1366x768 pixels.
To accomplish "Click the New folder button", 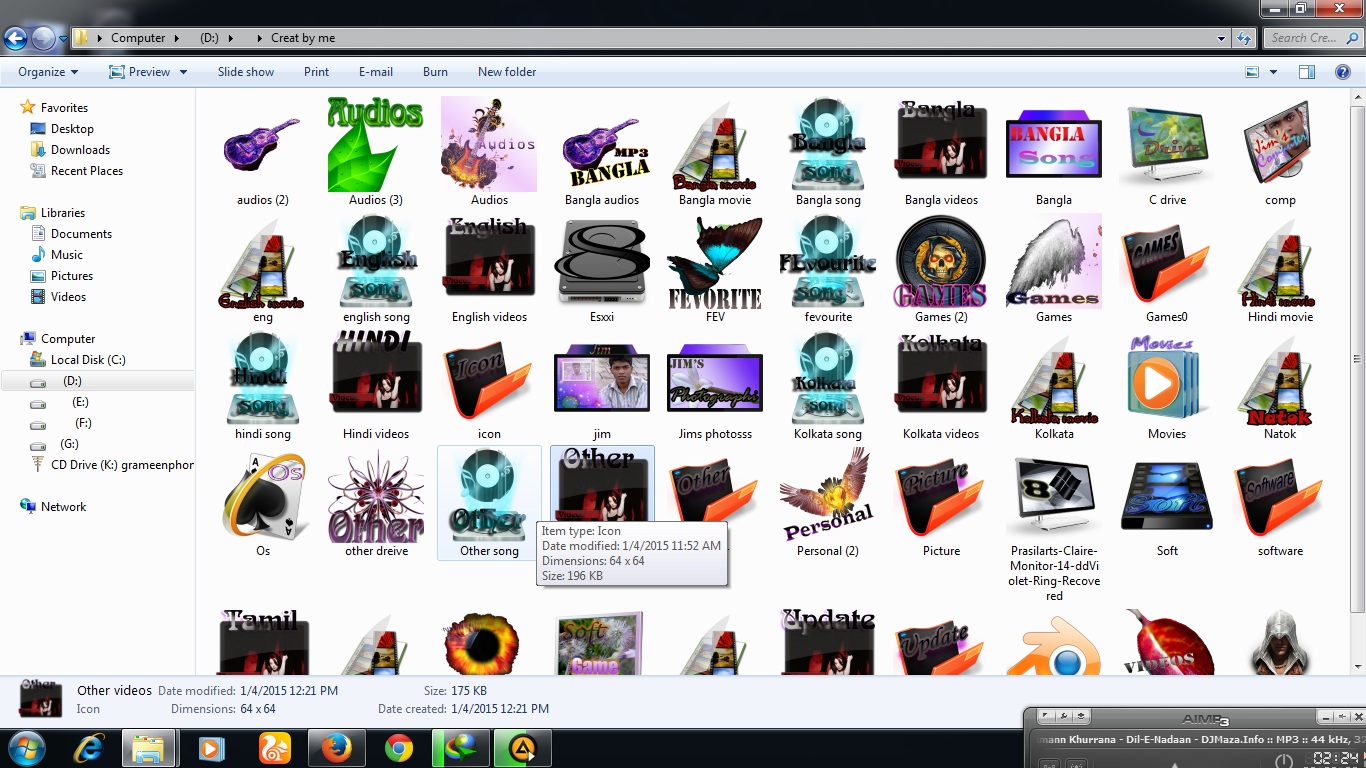I will (x=507, y=72).
